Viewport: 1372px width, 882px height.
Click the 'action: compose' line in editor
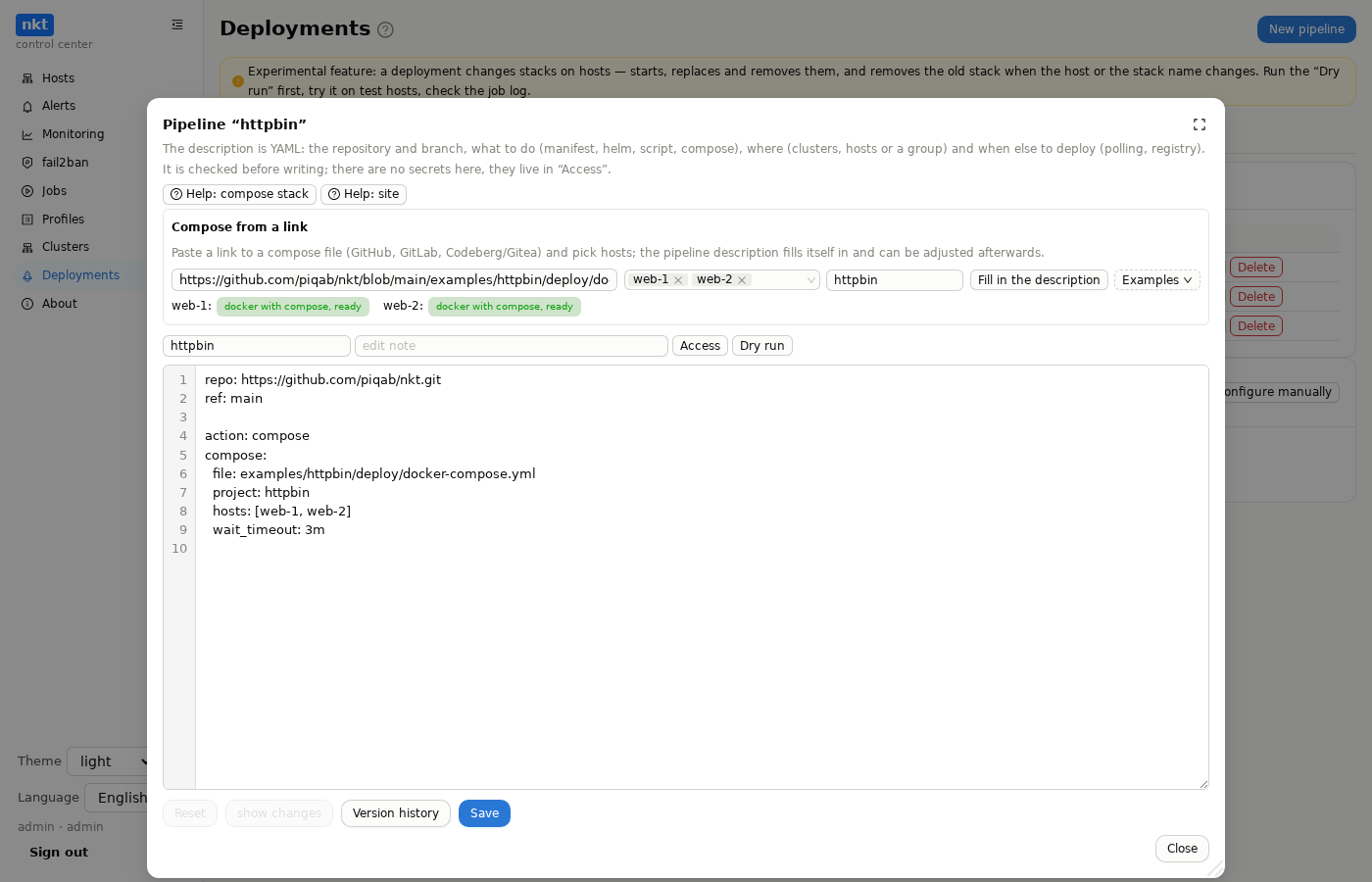tap(257, 436)
